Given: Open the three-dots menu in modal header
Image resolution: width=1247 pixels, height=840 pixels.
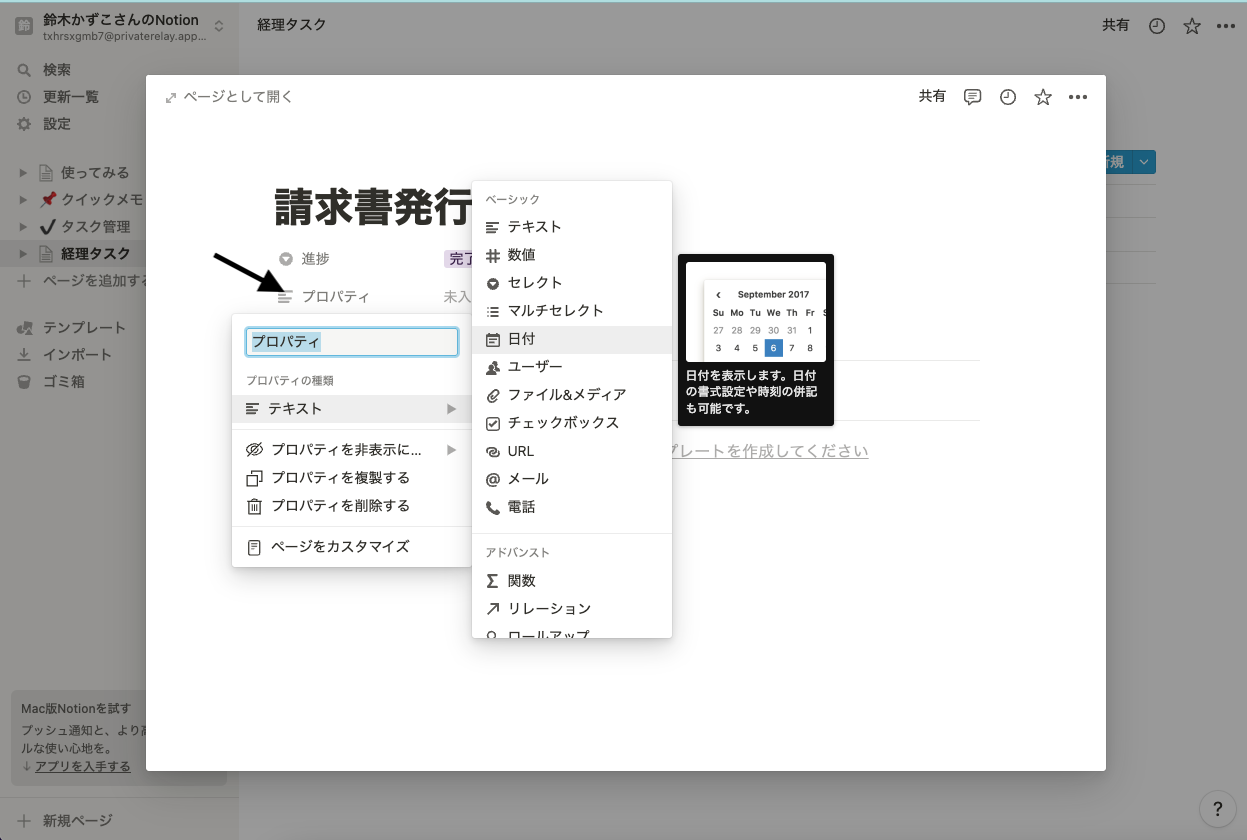Looking at the screenshot, I should click(x=1077, y=97).
